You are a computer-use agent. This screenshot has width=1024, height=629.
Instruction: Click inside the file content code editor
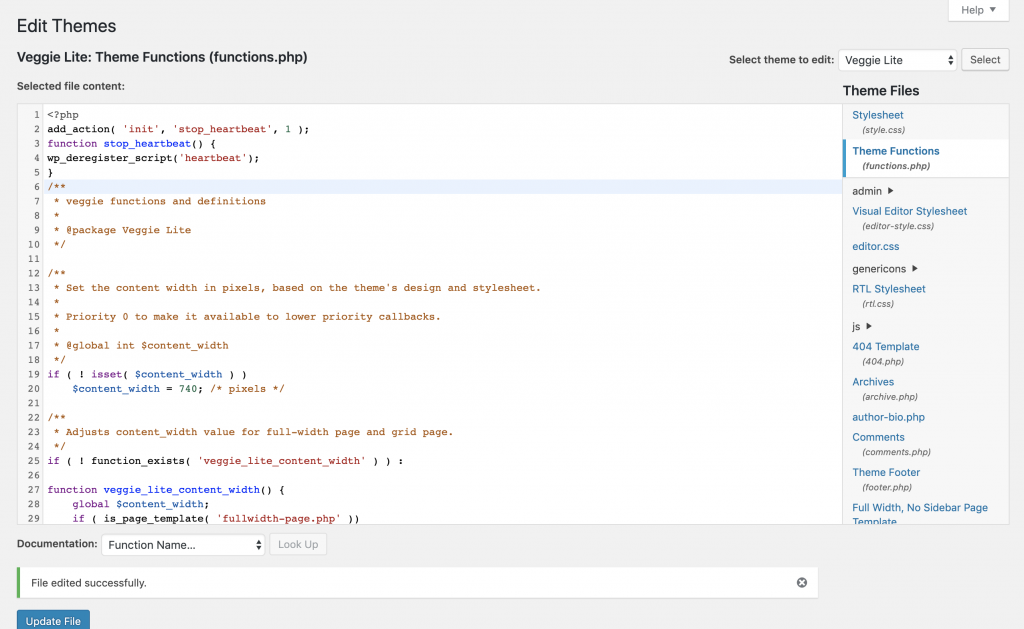tap(400, 300)
